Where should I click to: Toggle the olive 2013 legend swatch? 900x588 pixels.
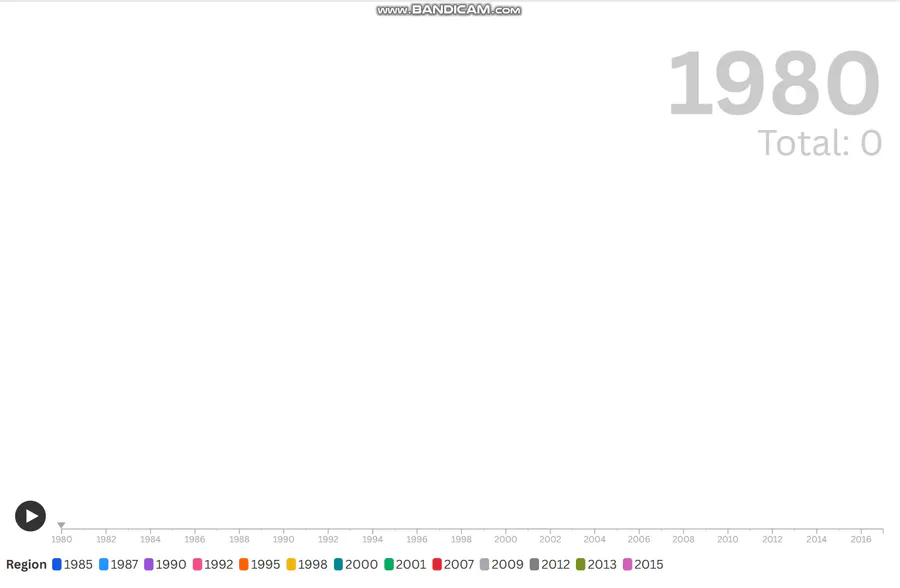pos(581,564)
